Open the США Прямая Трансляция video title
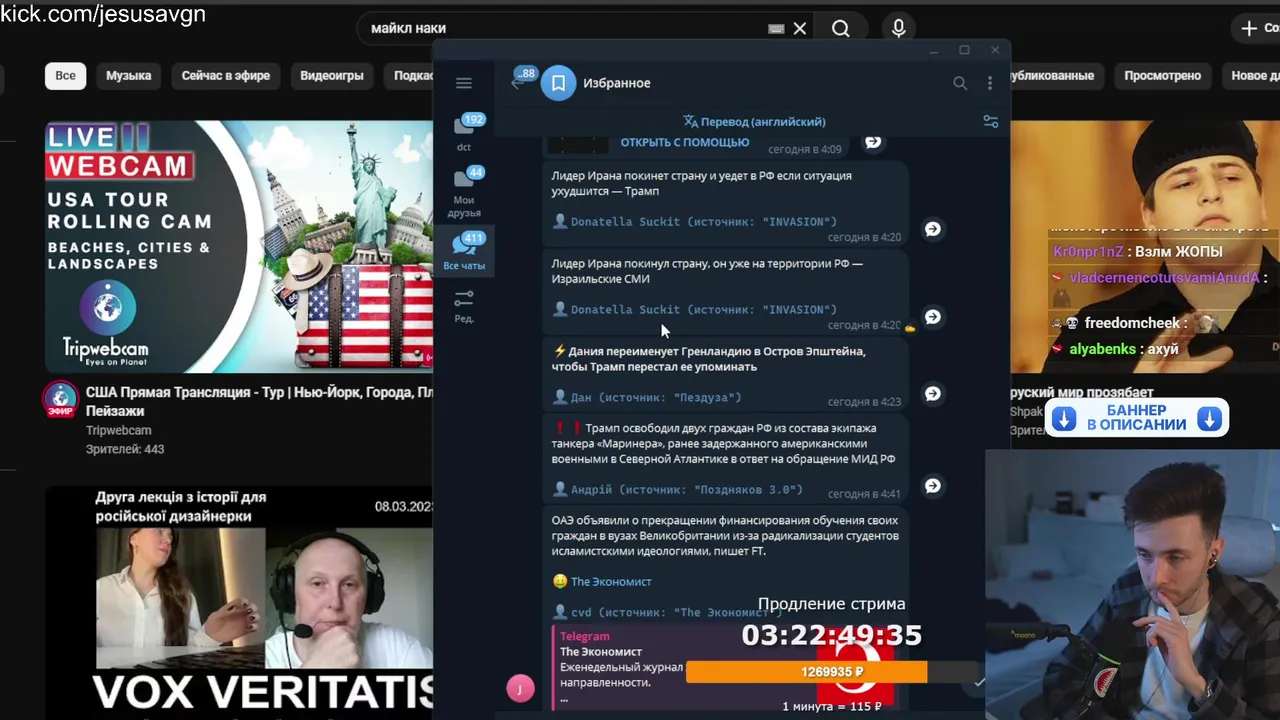Viewport: 1280px width, 720px height. [259, 402]
